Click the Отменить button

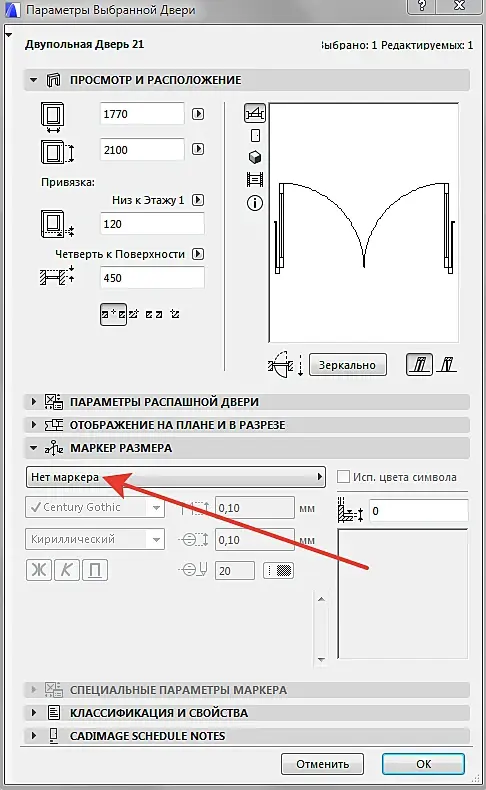(322, 764)
